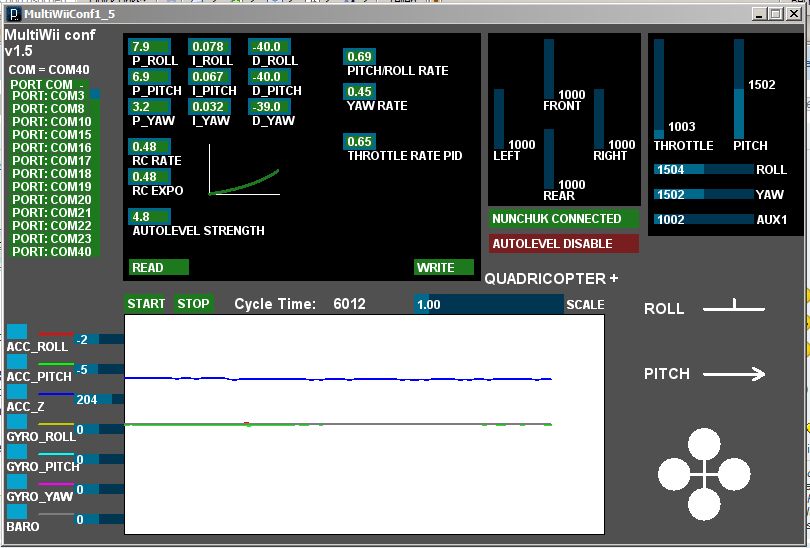Click the ROLL angle indicator icon
Image resolution: width=810 pixels, height=548 pixels.
(x=734, y=306)
